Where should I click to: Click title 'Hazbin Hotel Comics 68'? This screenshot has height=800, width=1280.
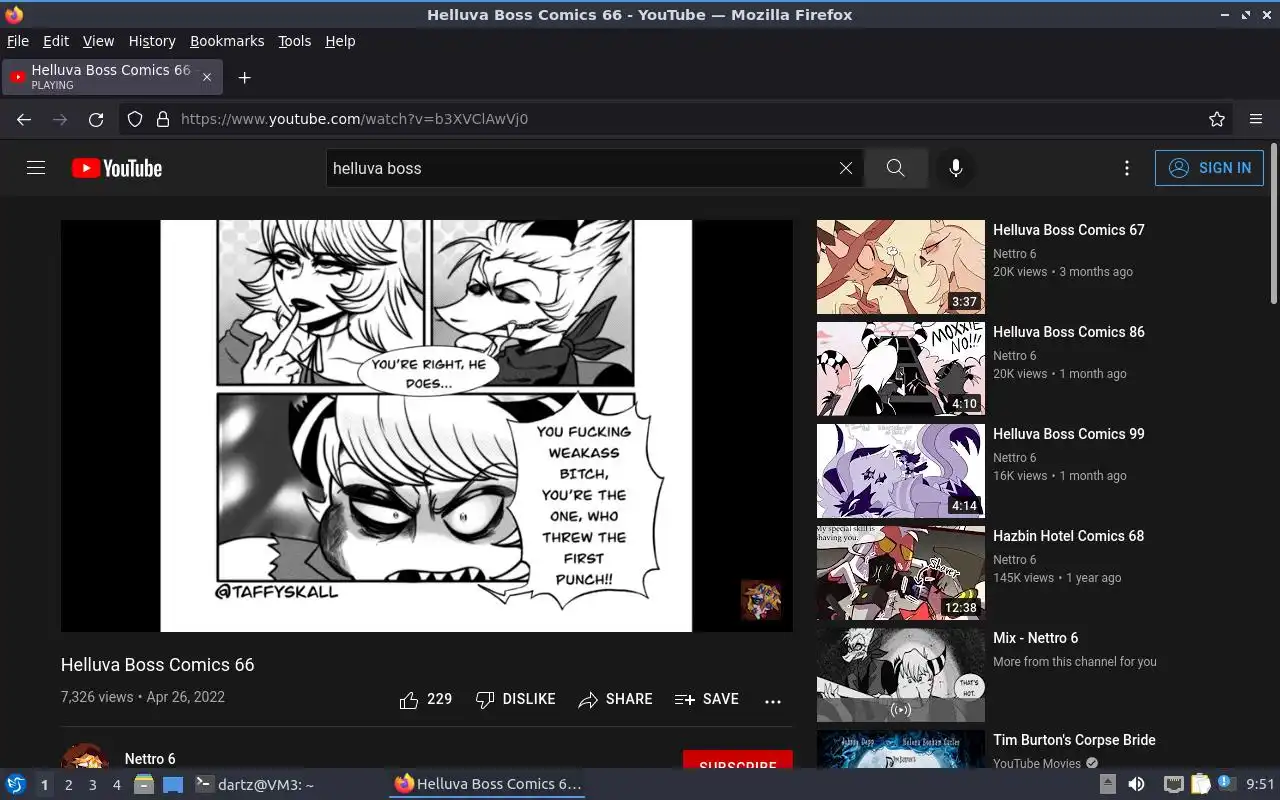coord(1068,536)
